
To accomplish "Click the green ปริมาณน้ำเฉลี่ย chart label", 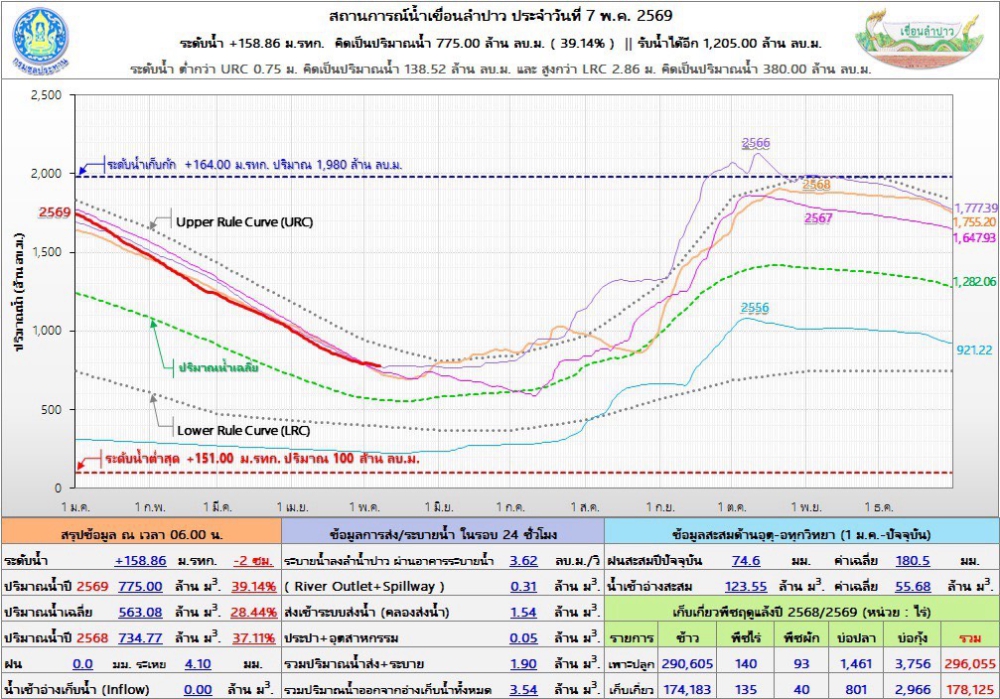I will 219,367.
